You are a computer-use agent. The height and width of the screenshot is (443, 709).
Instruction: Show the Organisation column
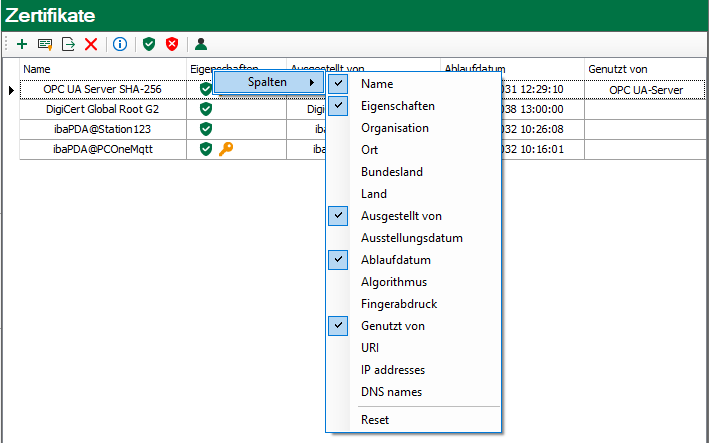point(394,128)
